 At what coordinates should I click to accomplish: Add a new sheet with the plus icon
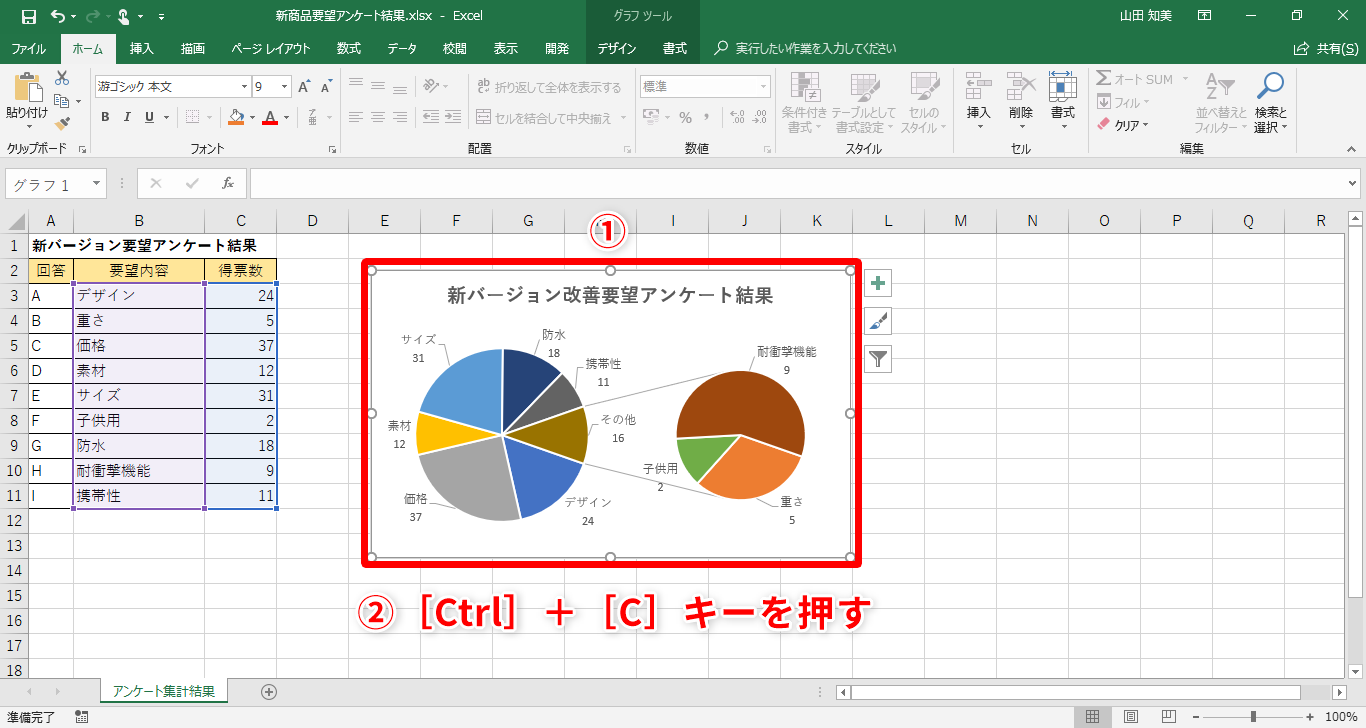click(x=268, y=691)
